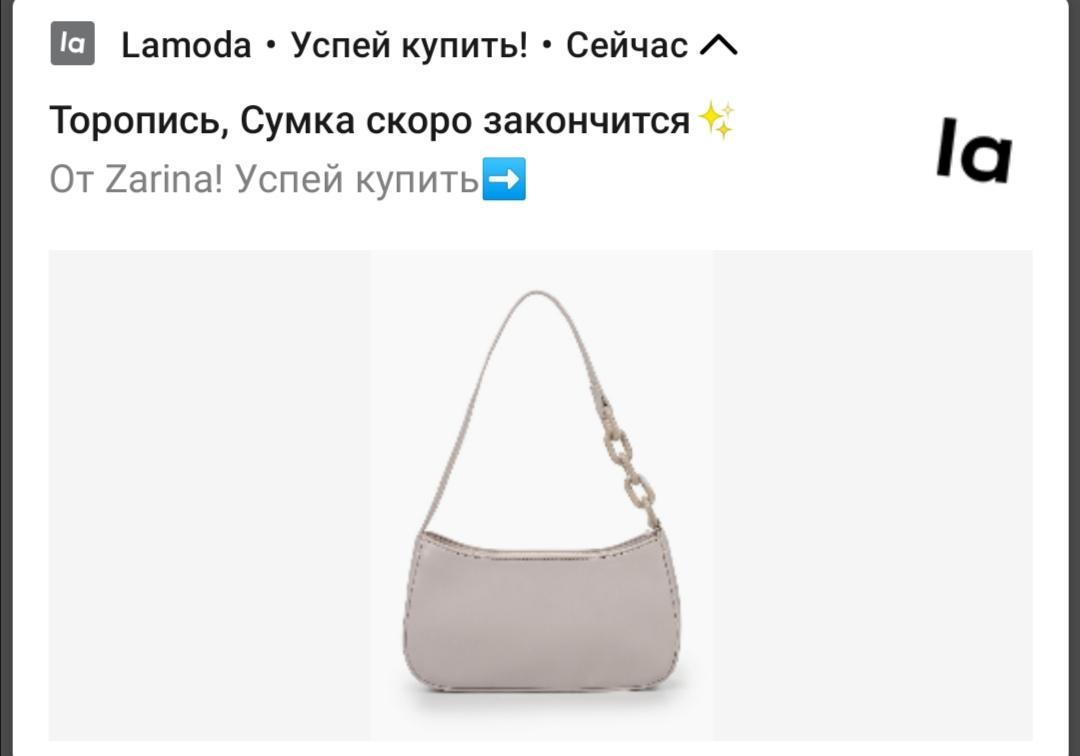This screenshot has width=1080, height=756.
Task: Open the 'От Zarina! Успей купить' text
Action: click(x=264, y=180)
